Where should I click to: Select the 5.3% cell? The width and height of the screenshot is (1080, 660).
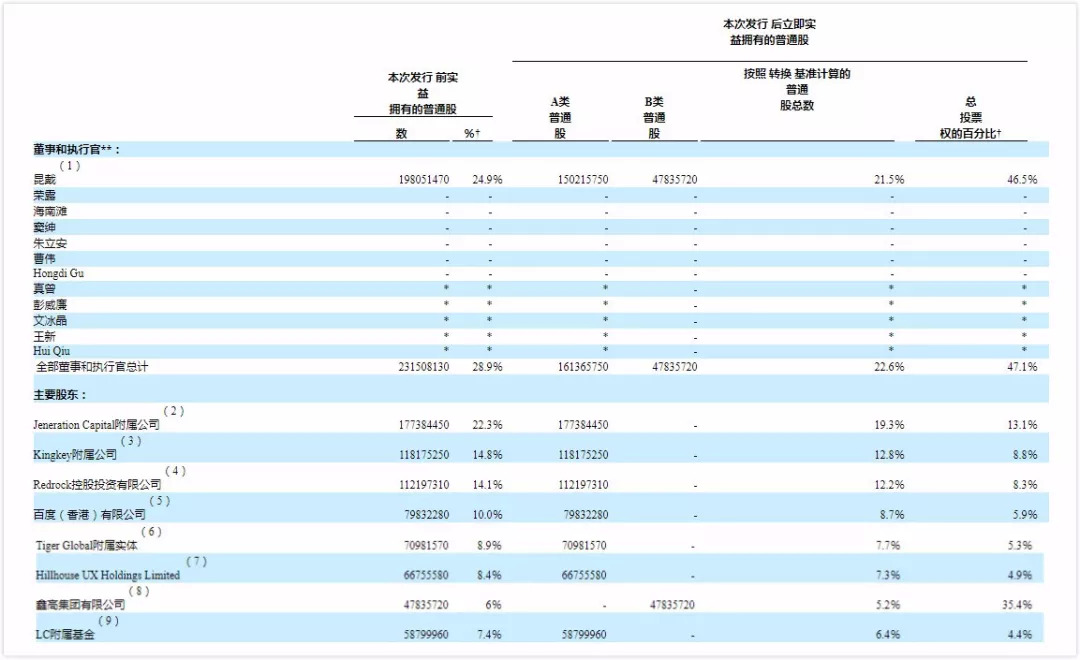(1019, 546)
